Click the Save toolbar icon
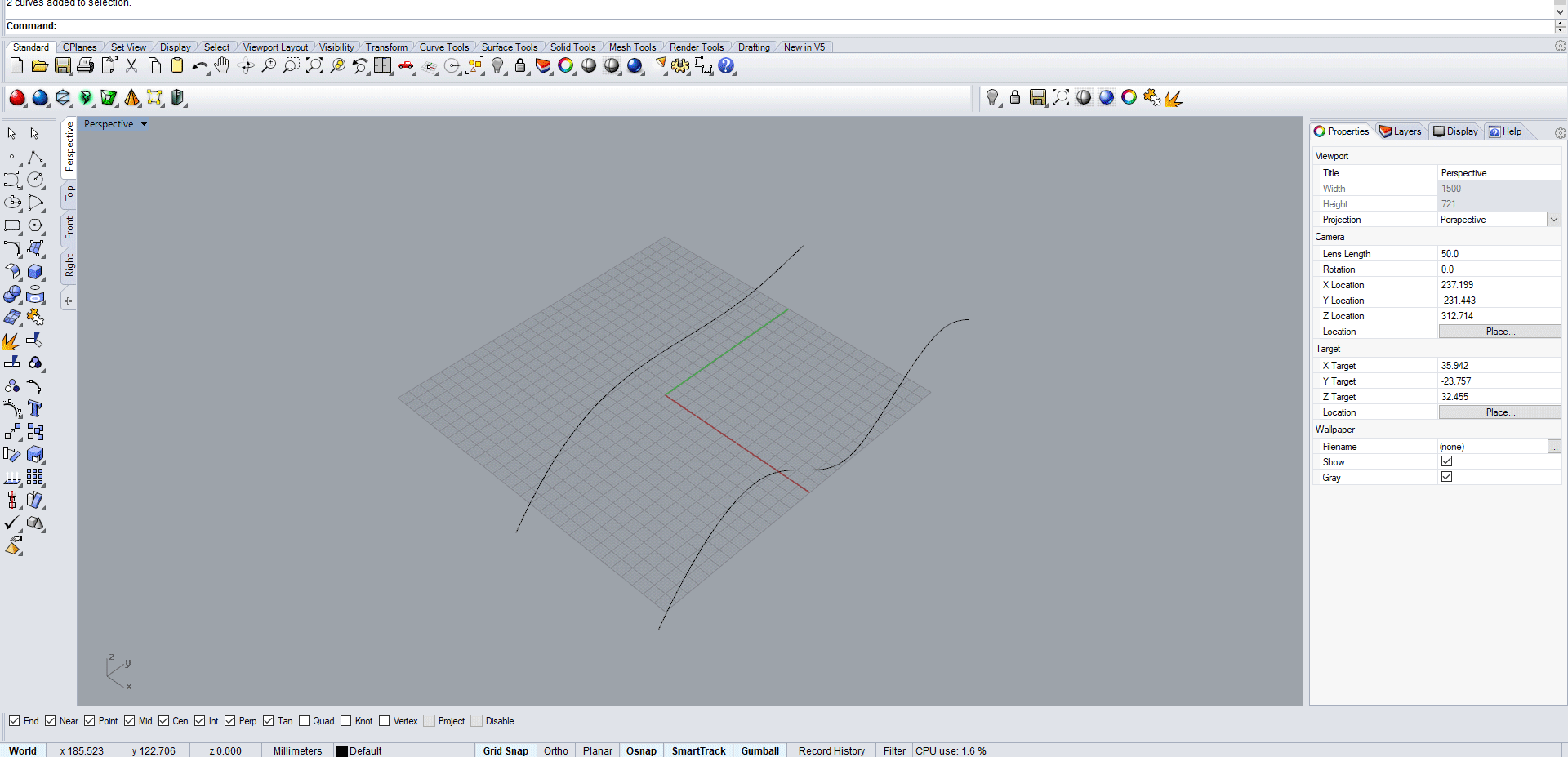The width and height of the screenshot is (1568, 757). coord(62,66)
